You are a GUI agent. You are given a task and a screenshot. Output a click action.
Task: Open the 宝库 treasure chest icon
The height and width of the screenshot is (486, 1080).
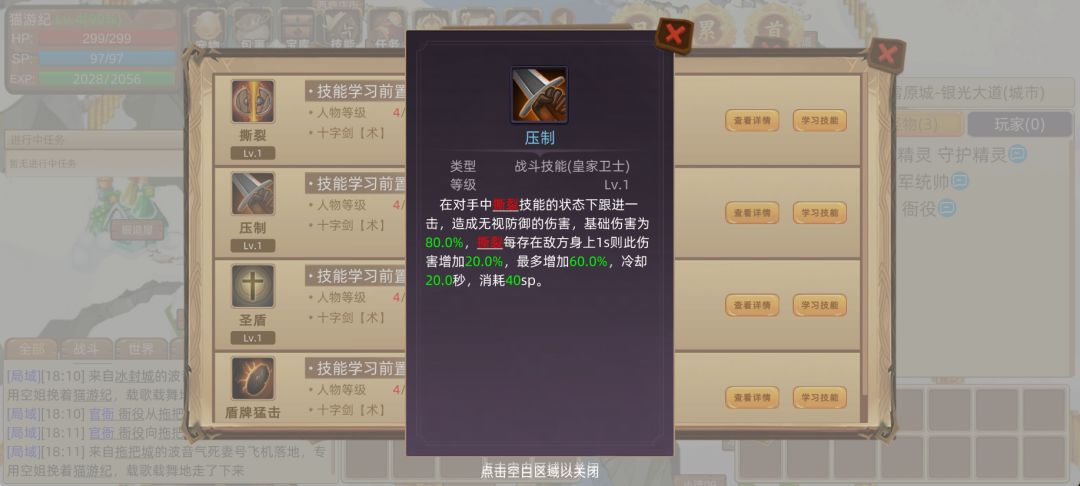[297, 28]
